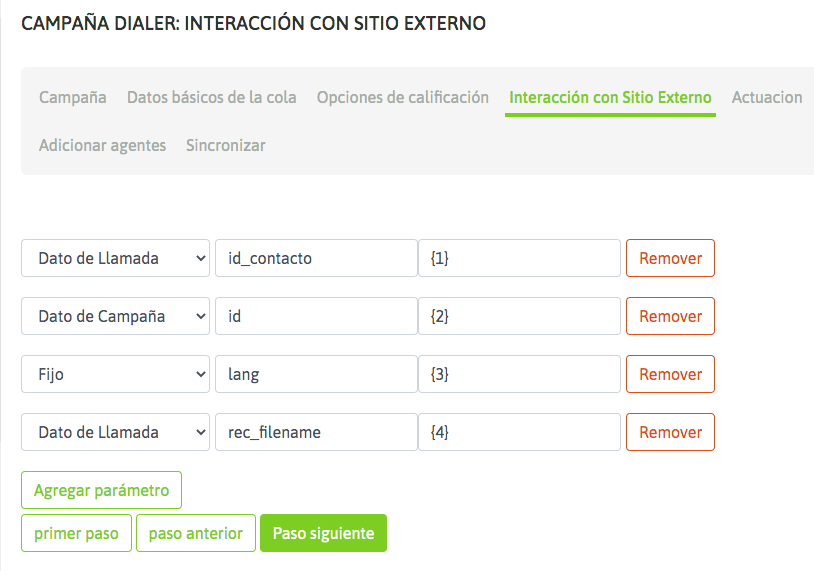Go to Paso siguiente
814x571 pixels.
(323, 533)
